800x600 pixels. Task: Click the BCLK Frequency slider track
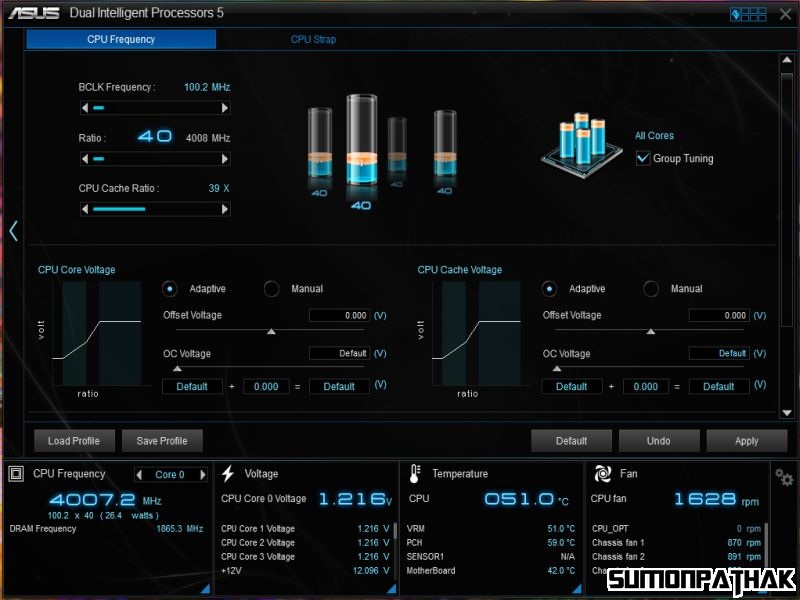click(x=155, y=108)
